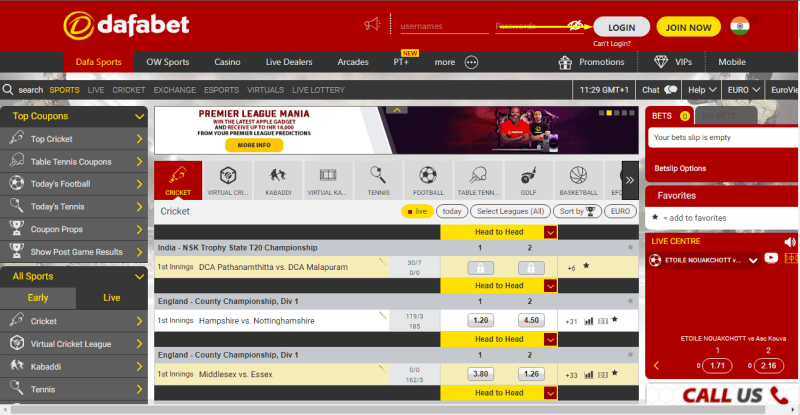Click the username input field
The width and height of the screenshot is (800, 415).
[x=444, y=26]
